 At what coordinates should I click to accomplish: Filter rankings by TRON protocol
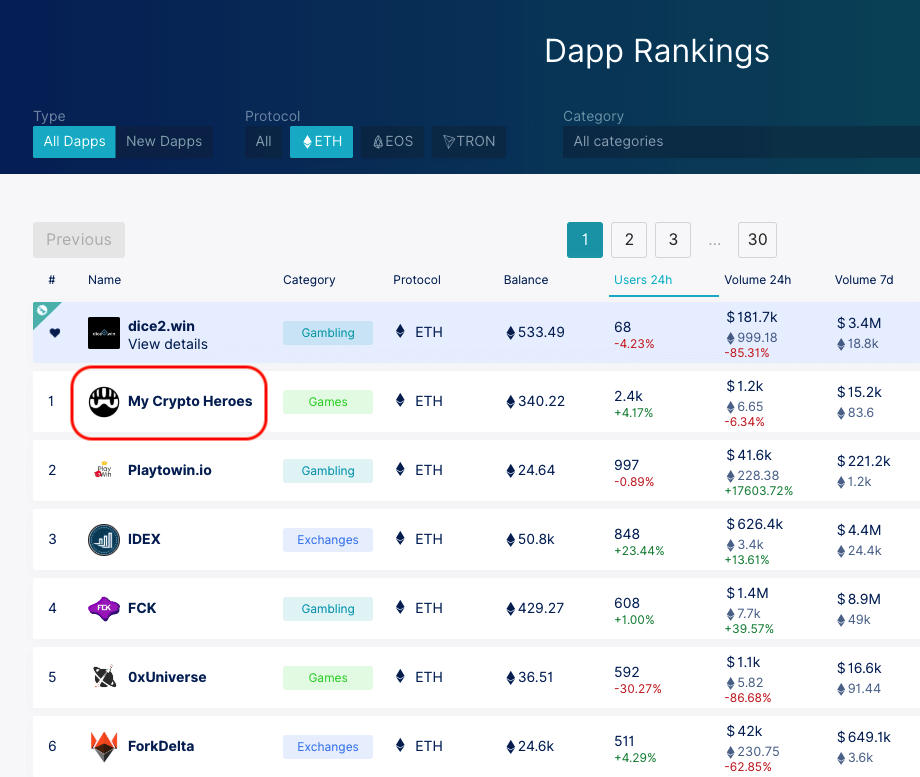pyautogui.click(x=469, y=141)
